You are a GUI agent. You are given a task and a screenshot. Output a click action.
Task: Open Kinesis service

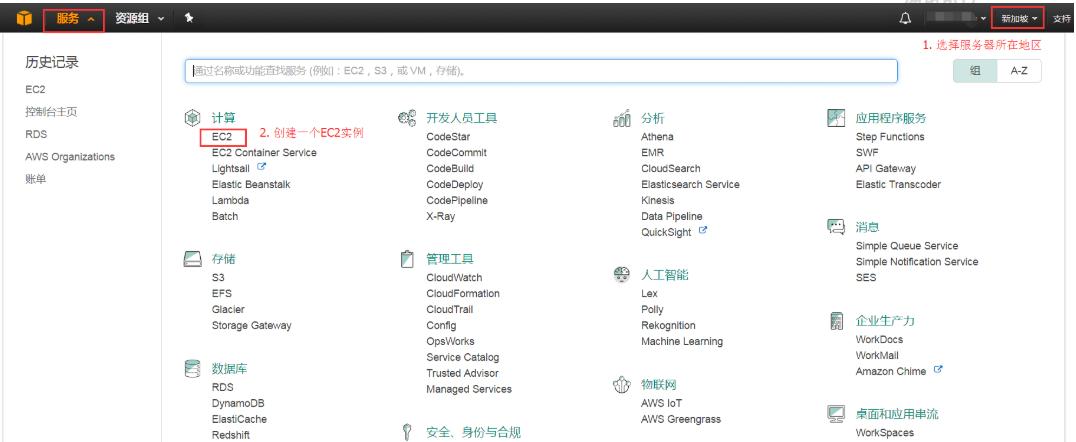658,200
